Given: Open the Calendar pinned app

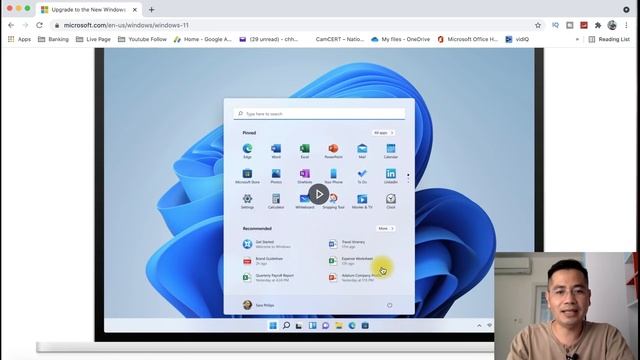Looking at the screenshot, I should 391,151.
